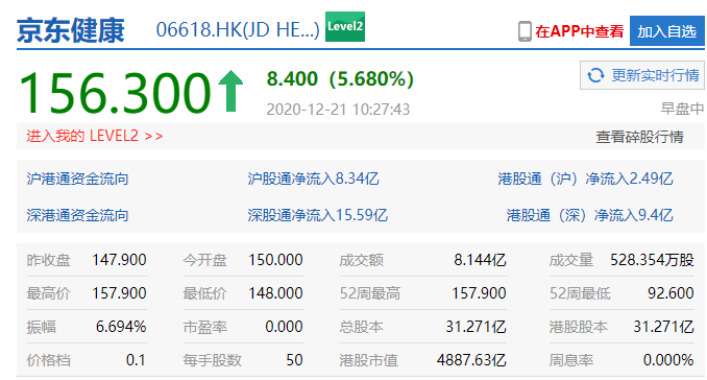The width and height of the screenshot is (707, 380).
Task: Click current price 156.300
Action: (115, 93)
